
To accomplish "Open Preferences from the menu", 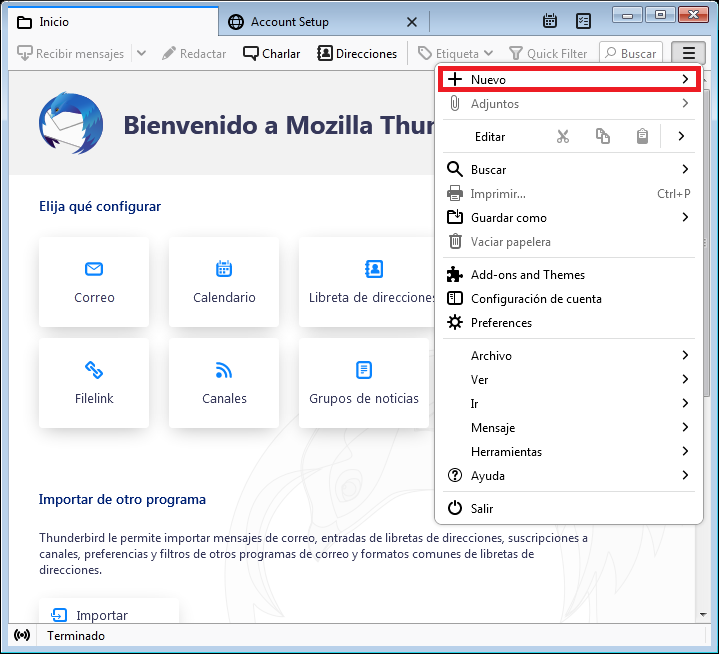I will coord(569,323).
